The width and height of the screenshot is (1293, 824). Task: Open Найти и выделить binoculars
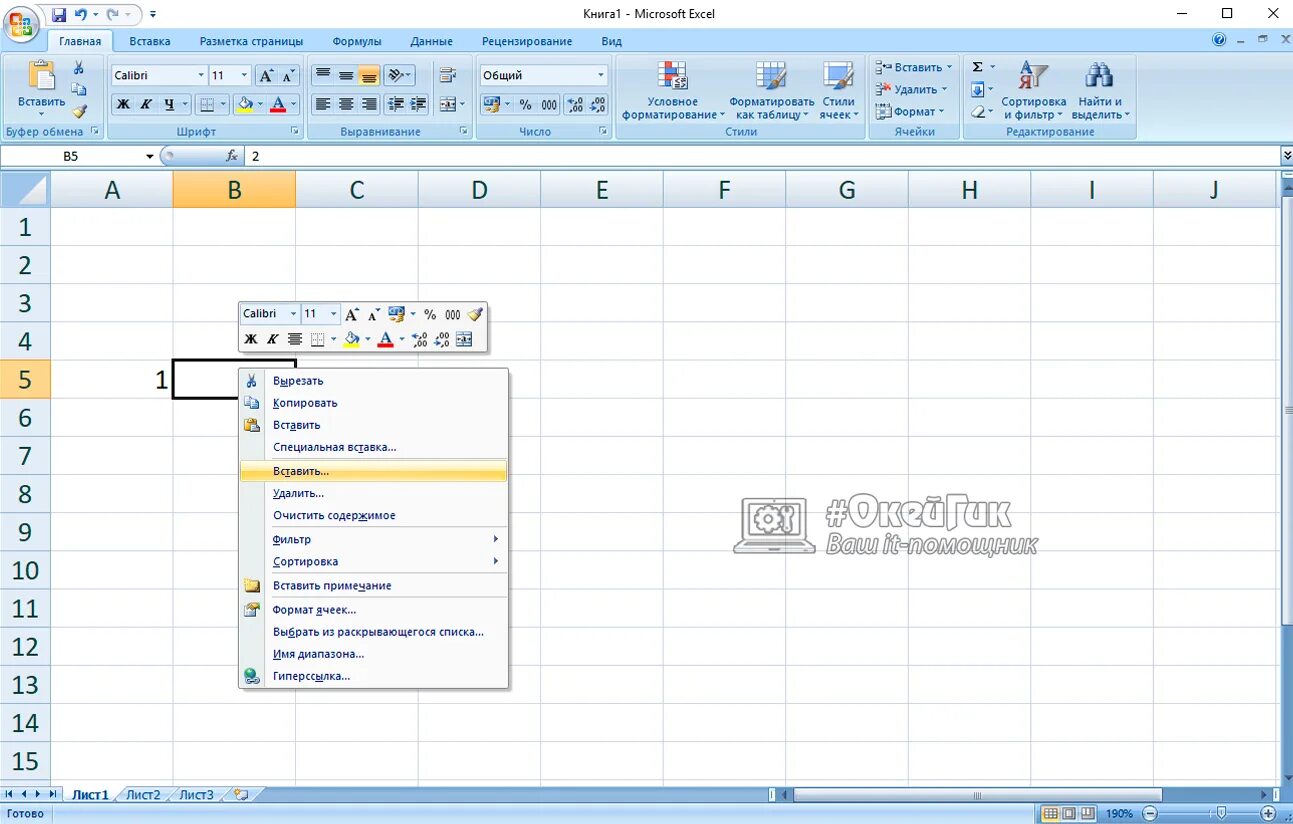[x=1100, y=90]
